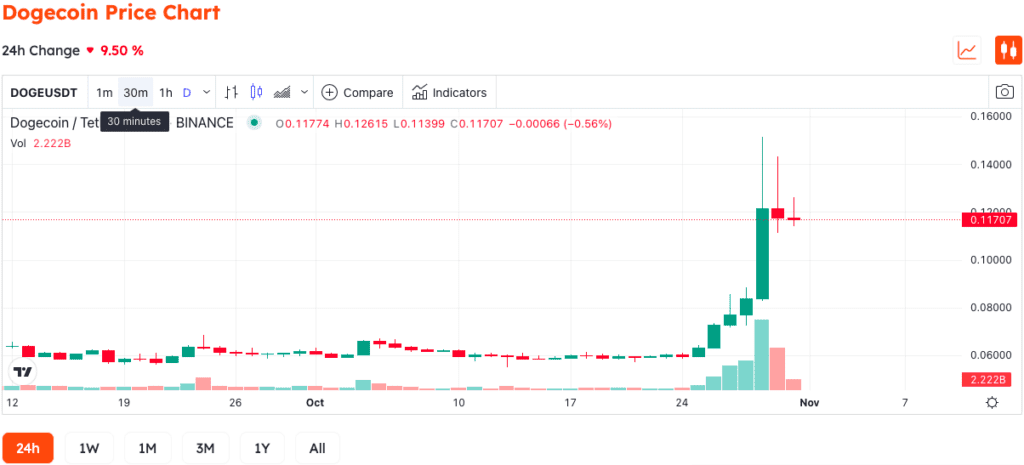Select the 30m interval

click(x=136, y=92)
